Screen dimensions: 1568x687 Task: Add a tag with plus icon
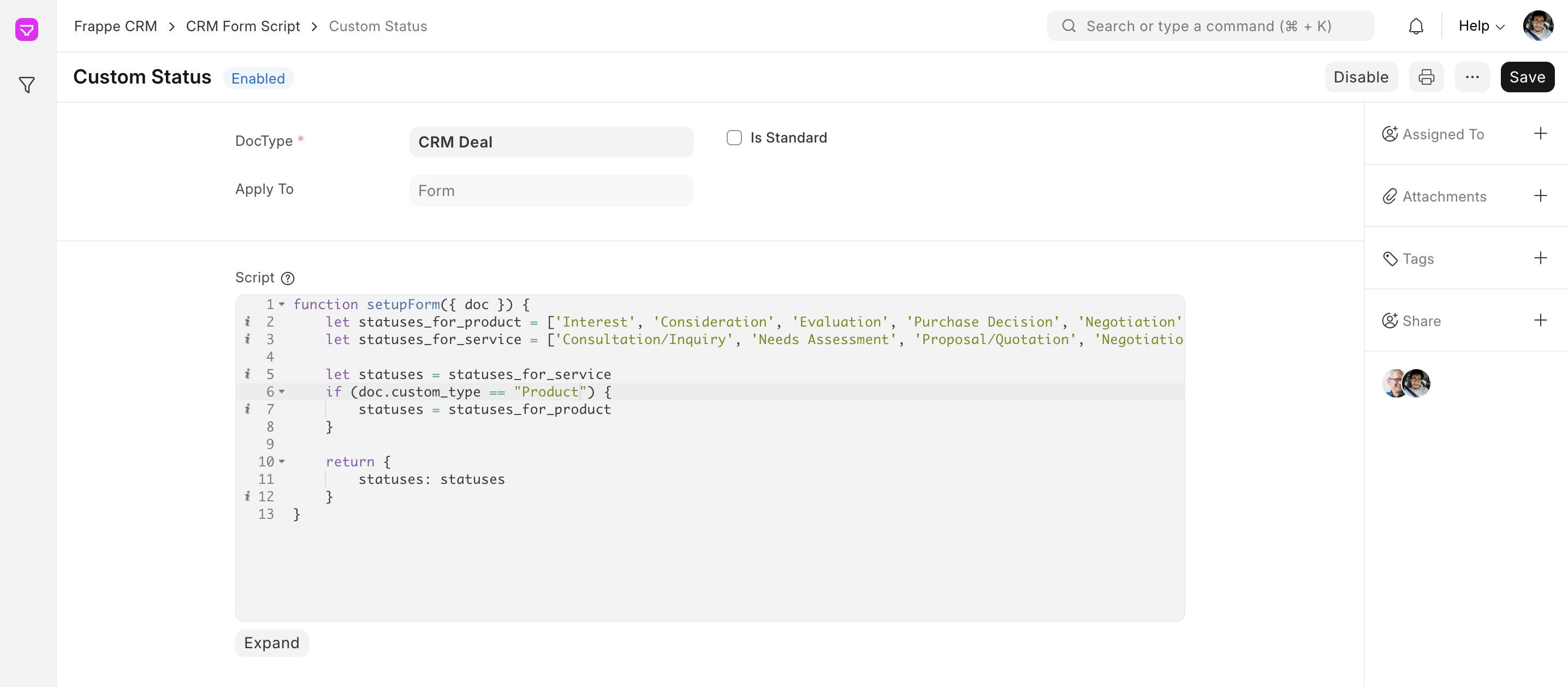pyautogui.click(x=1540, y=258)
